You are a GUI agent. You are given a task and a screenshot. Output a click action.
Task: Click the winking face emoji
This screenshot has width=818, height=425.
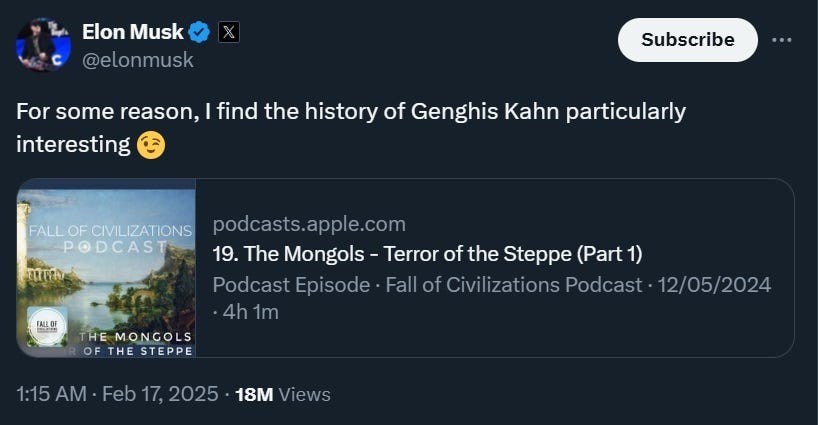(x=151, y=144)
